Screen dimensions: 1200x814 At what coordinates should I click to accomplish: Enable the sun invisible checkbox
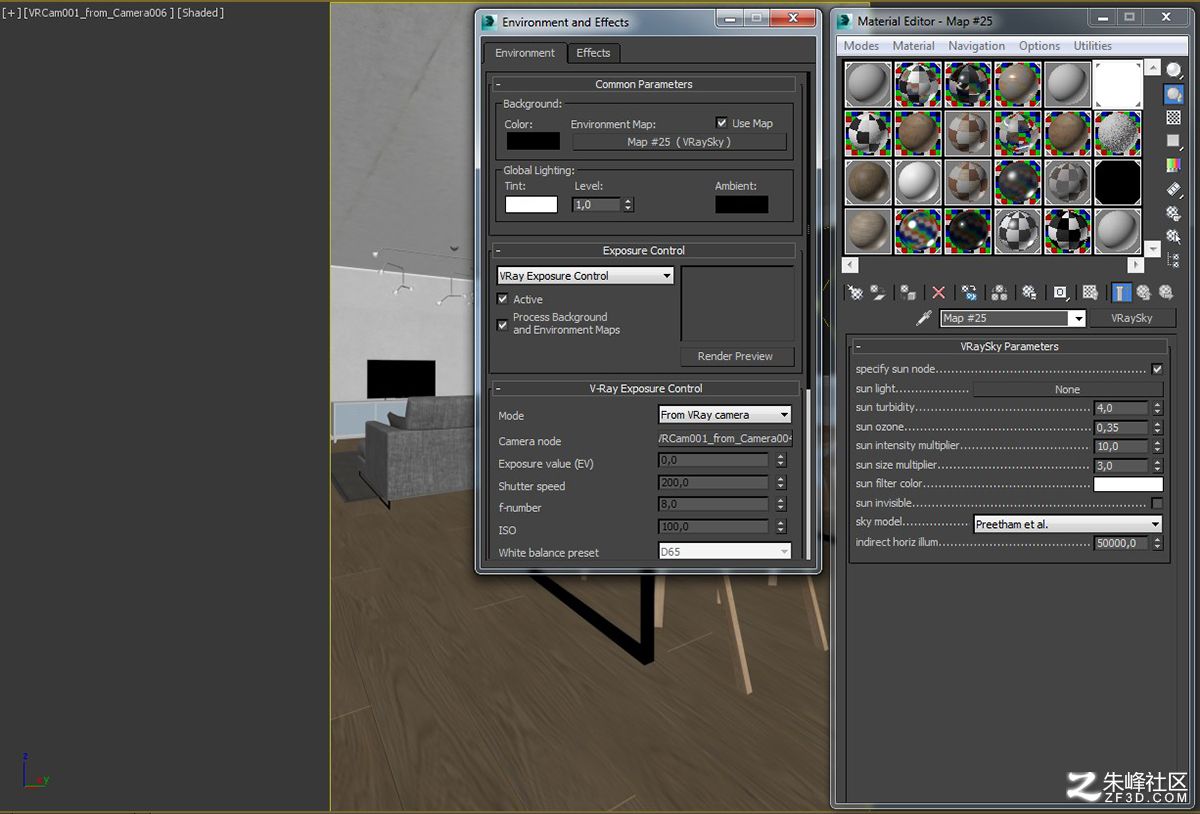point(1157,503)
